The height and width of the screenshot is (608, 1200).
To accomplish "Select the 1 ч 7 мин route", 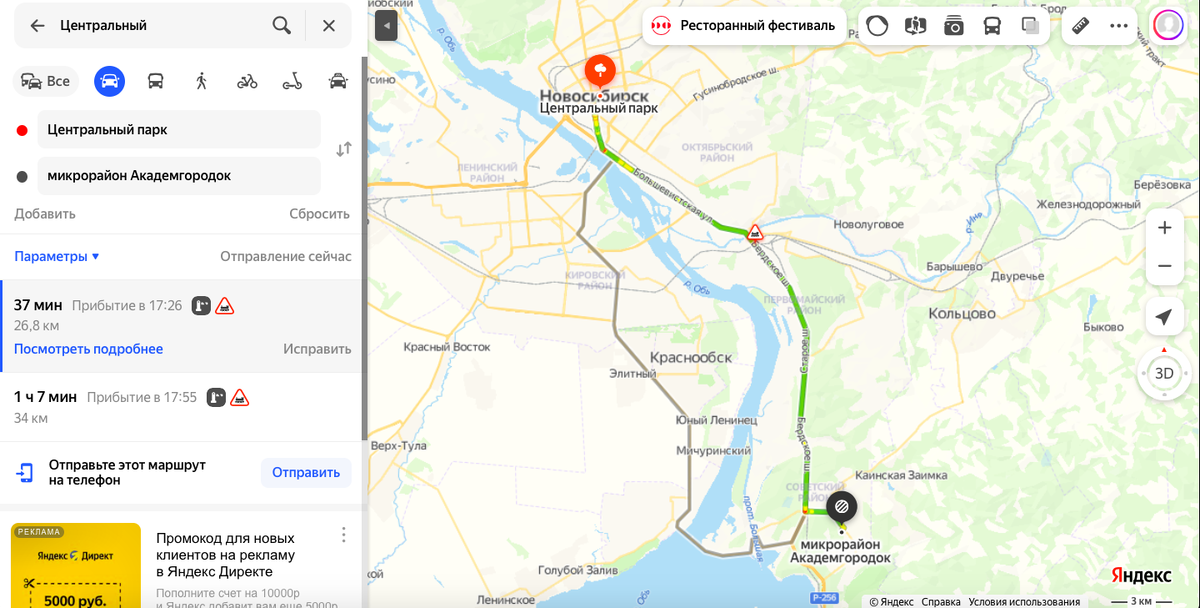I will click(182, 407).
